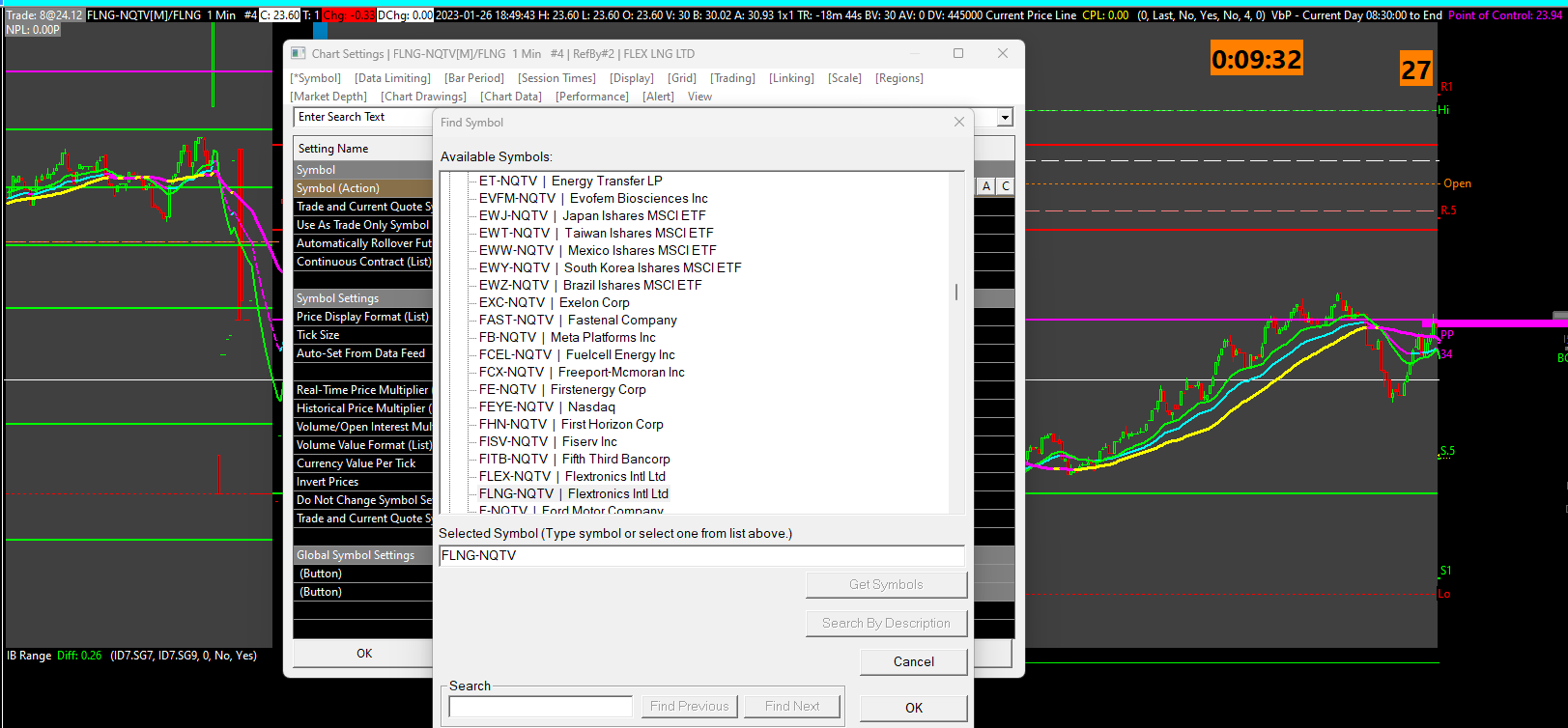Click the Chart Settings window icon
The width and height of the screenshot is (1568, 728).
299,54
